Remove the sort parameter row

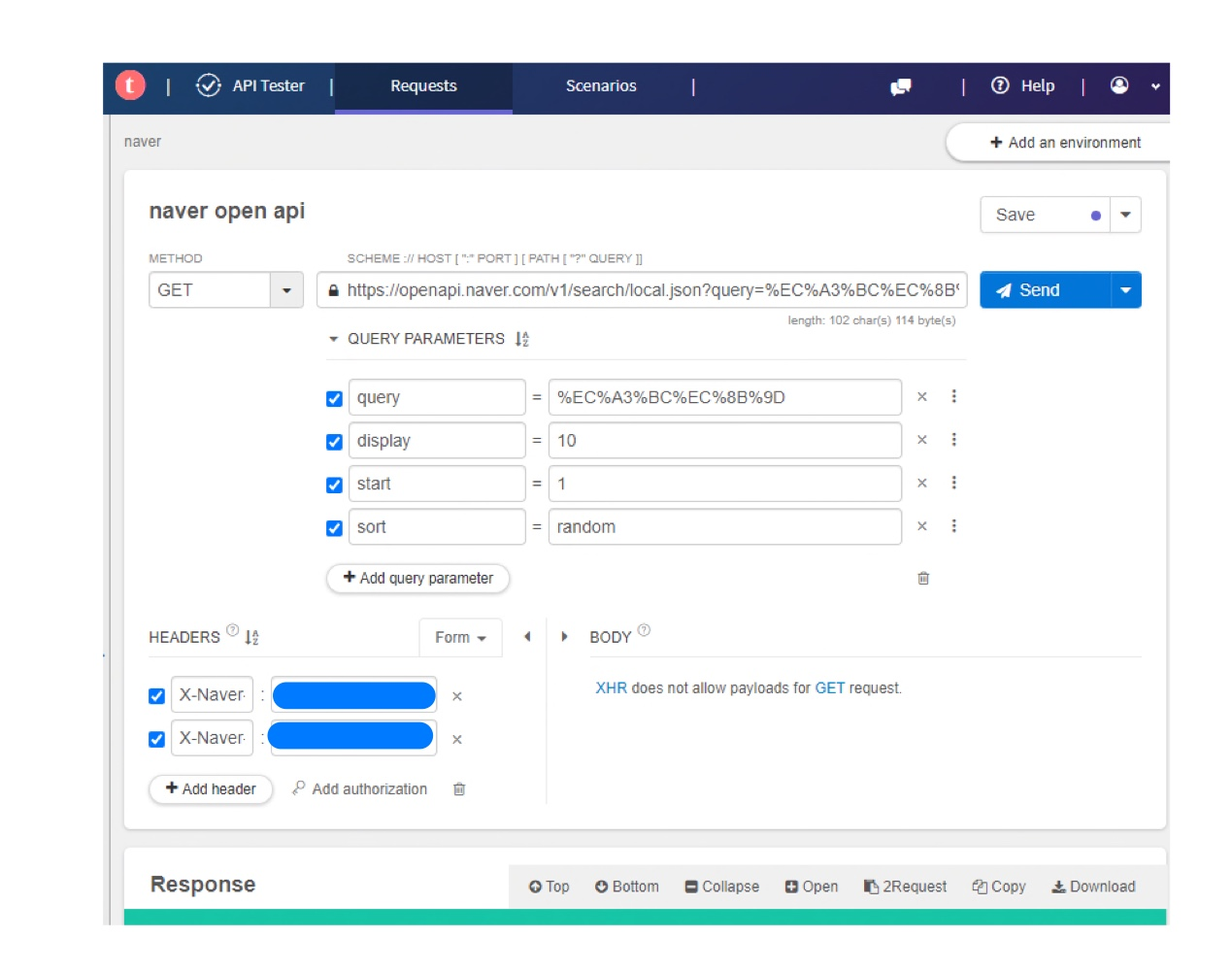click(922, 526)
